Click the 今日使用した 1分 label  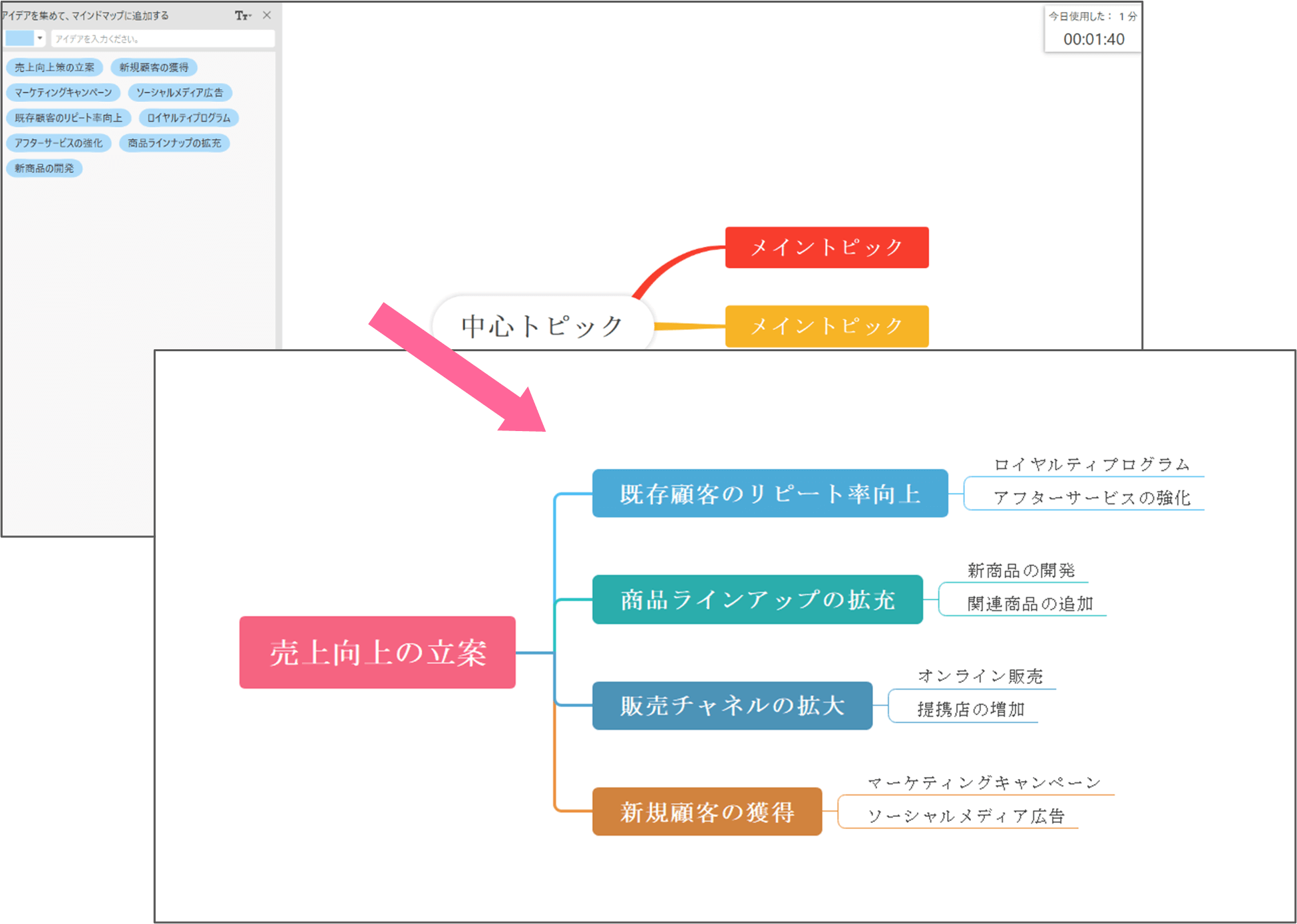coord(1093,17)
